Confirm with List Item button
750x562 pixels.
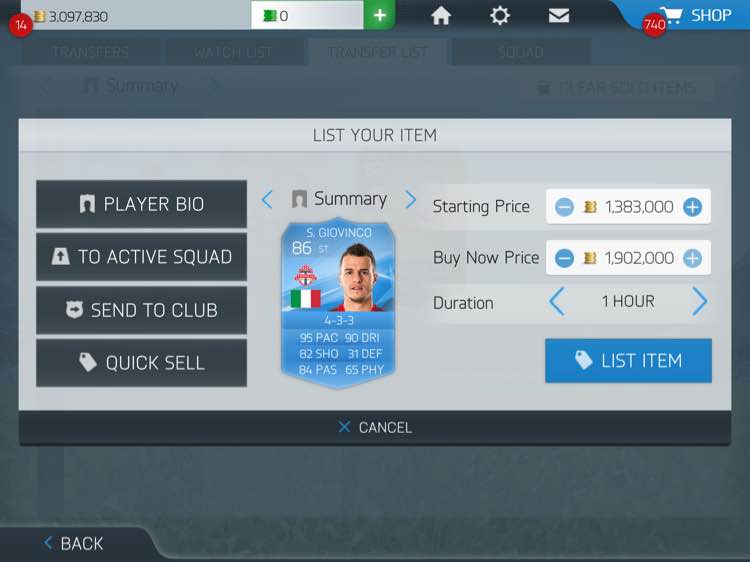(628, 361)
